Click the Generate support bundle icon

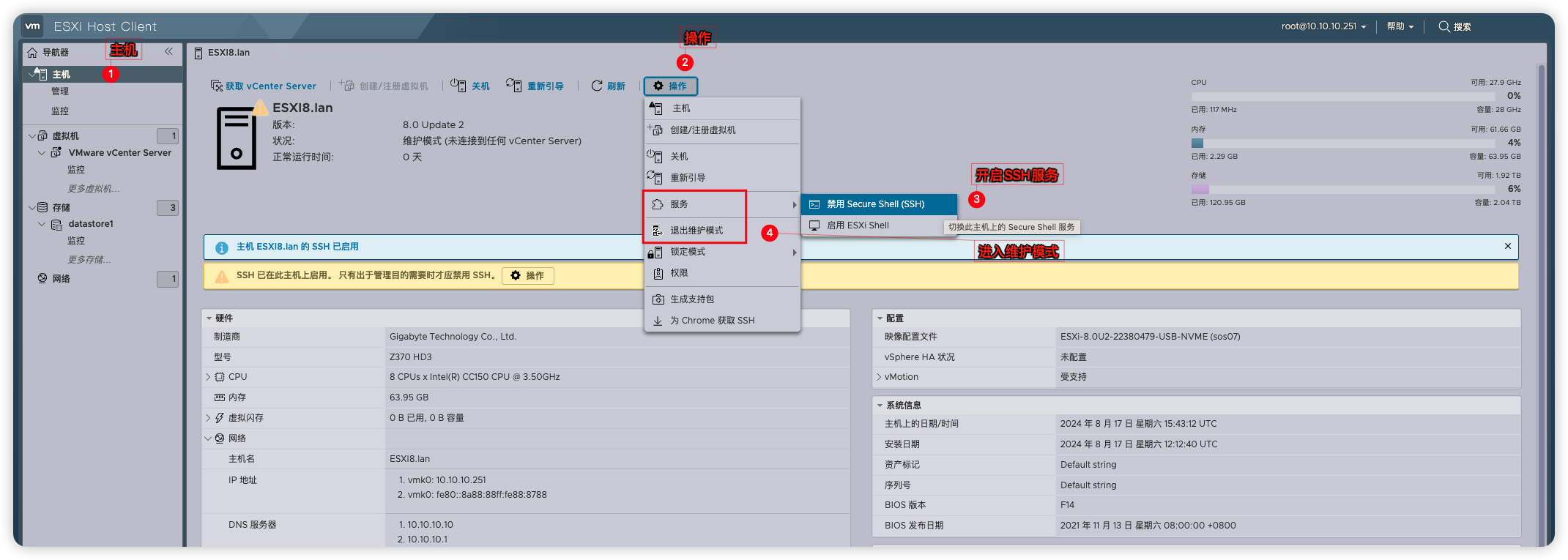[658, 299]
